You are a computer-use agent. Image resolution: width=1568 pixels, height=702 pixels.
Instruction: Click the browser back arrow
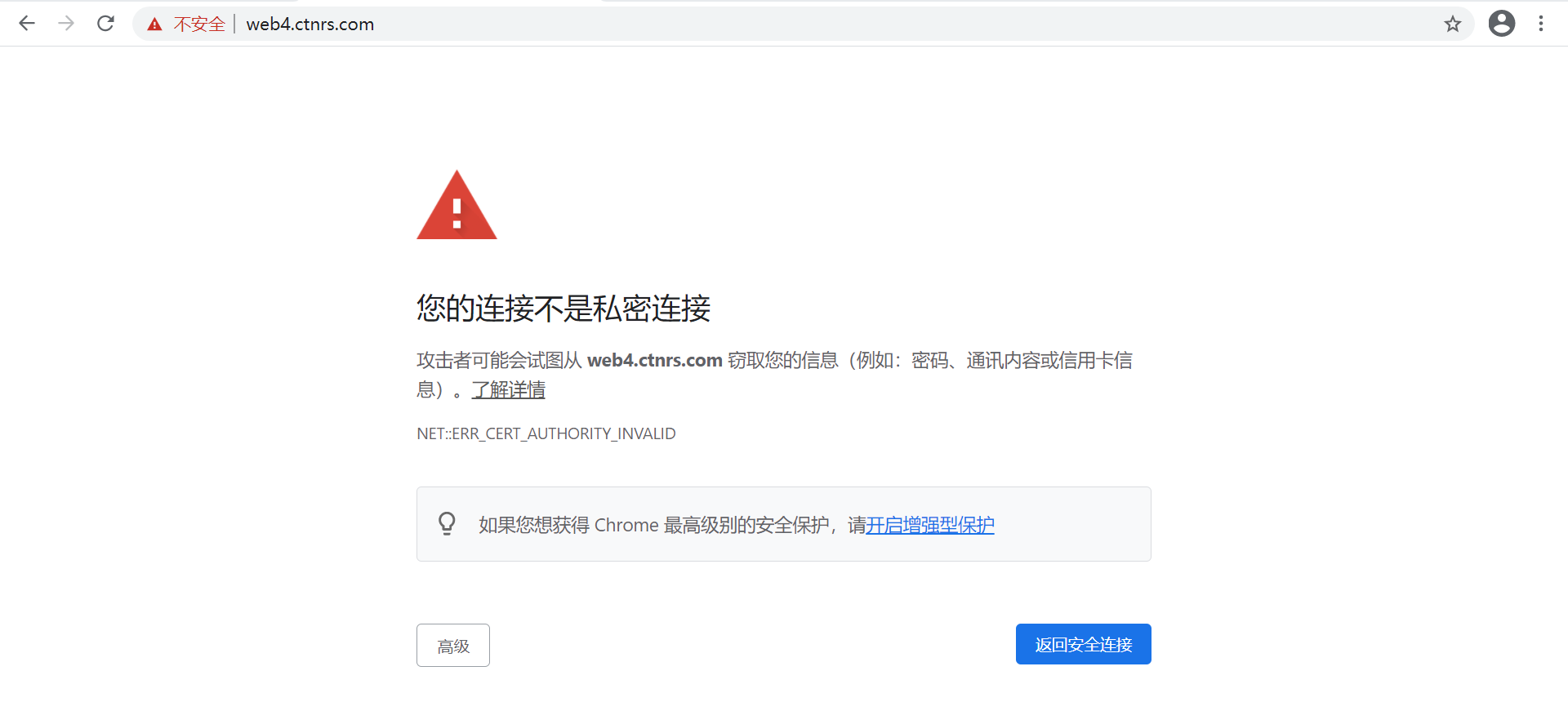[x=27, y=24]
